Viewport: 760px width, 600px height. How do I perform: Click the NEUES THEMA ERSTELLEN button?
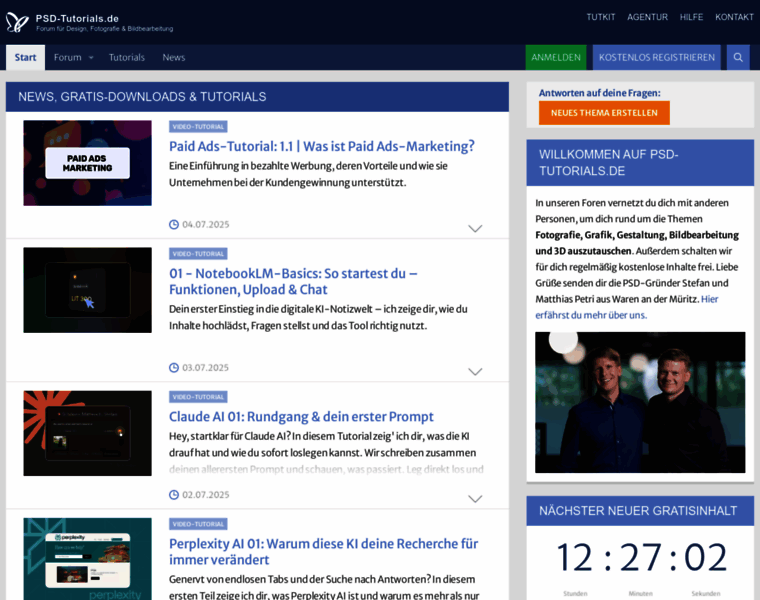click(x=604, y=112)
